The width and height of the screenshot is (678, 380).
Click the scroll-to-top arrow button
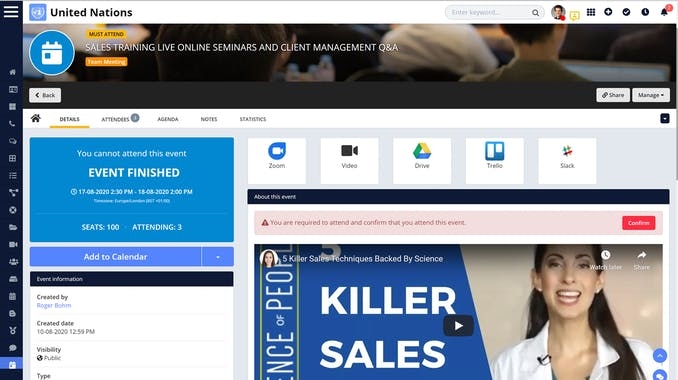(660, 356)
